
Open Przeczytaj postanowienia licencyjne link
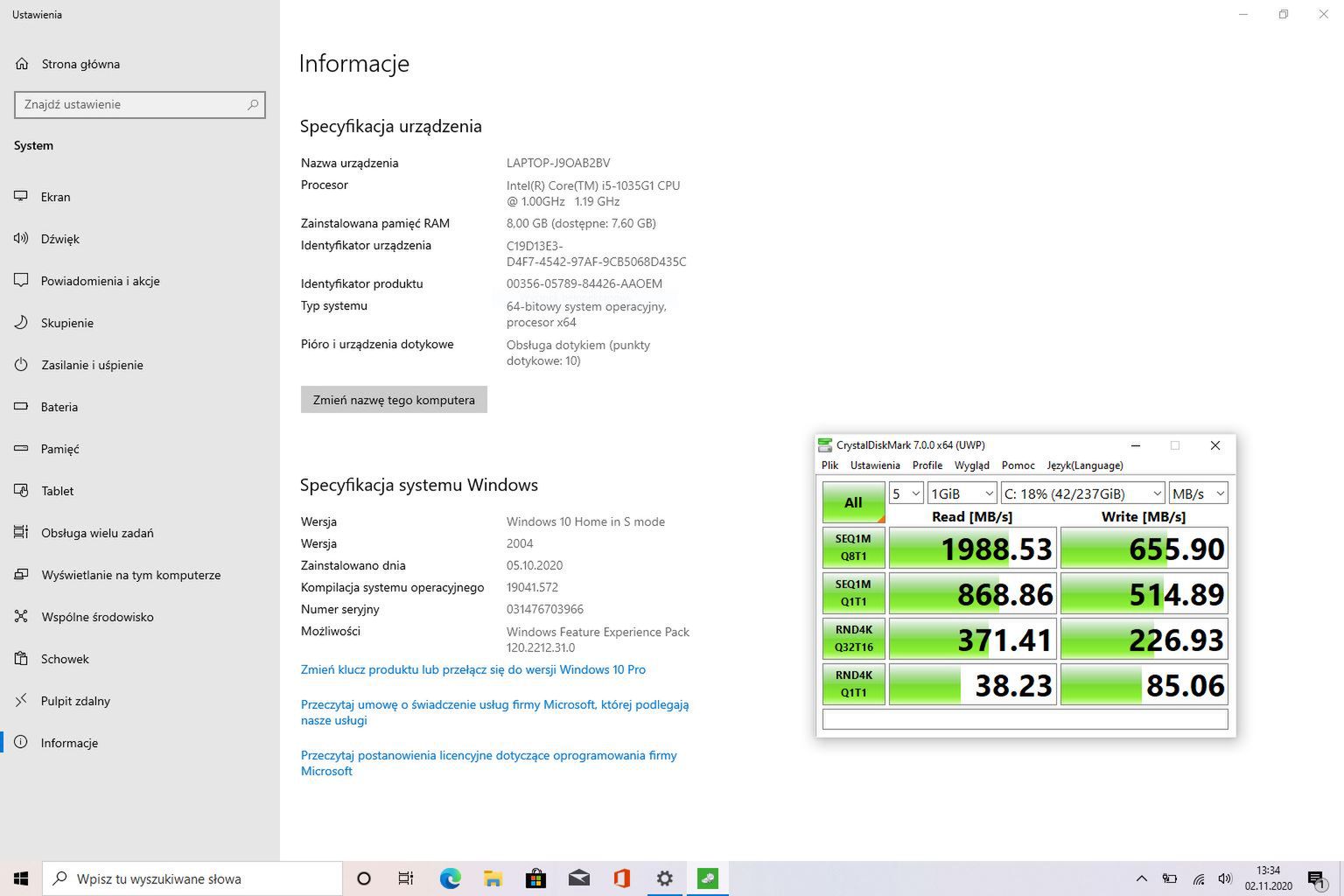point(489,763)
